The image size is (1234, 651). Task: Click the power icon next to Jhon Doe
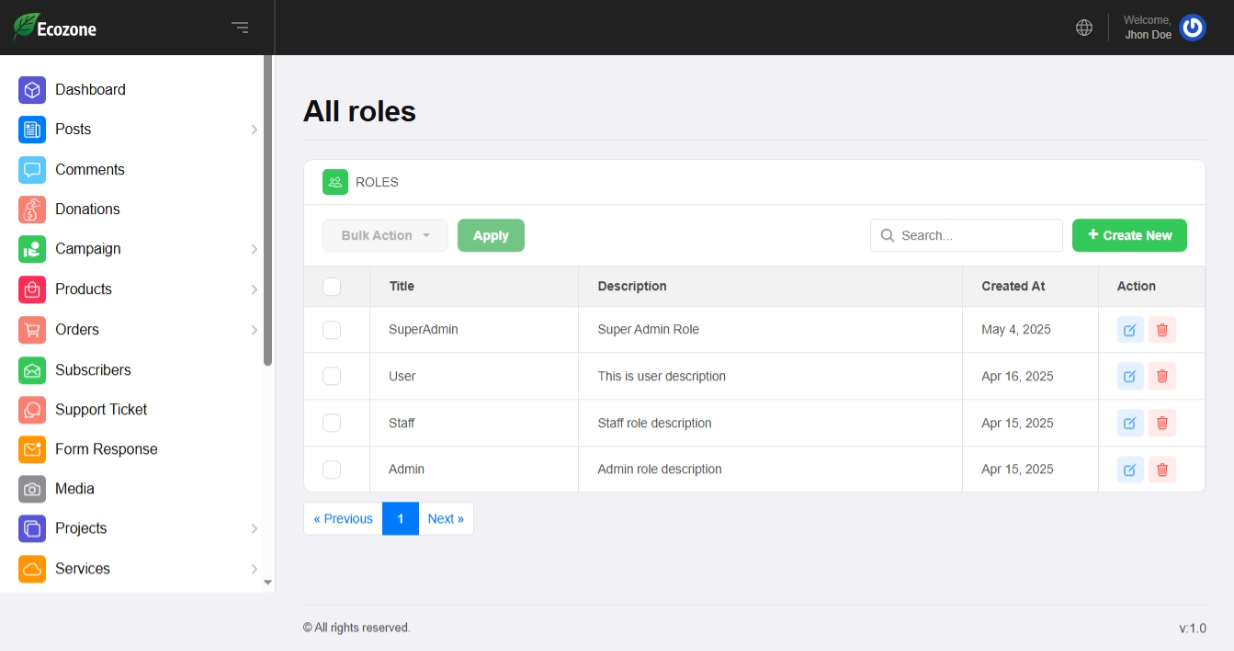(1192, 28)
